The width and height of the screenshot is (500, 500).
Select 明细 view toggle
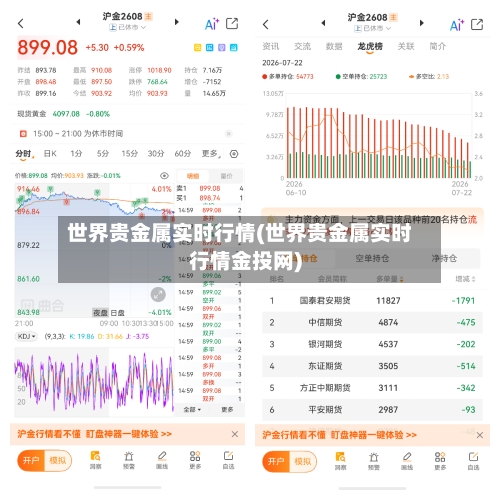(193, 176)
